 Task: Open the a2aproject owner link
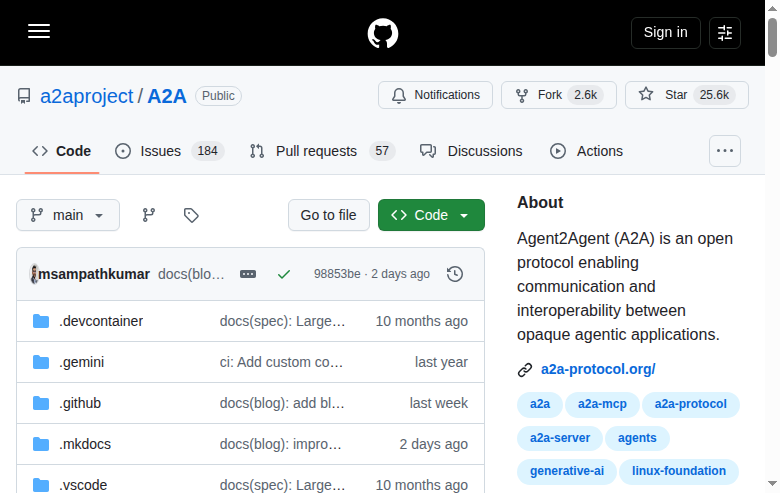pyautogui.click(x=87, y=96)
